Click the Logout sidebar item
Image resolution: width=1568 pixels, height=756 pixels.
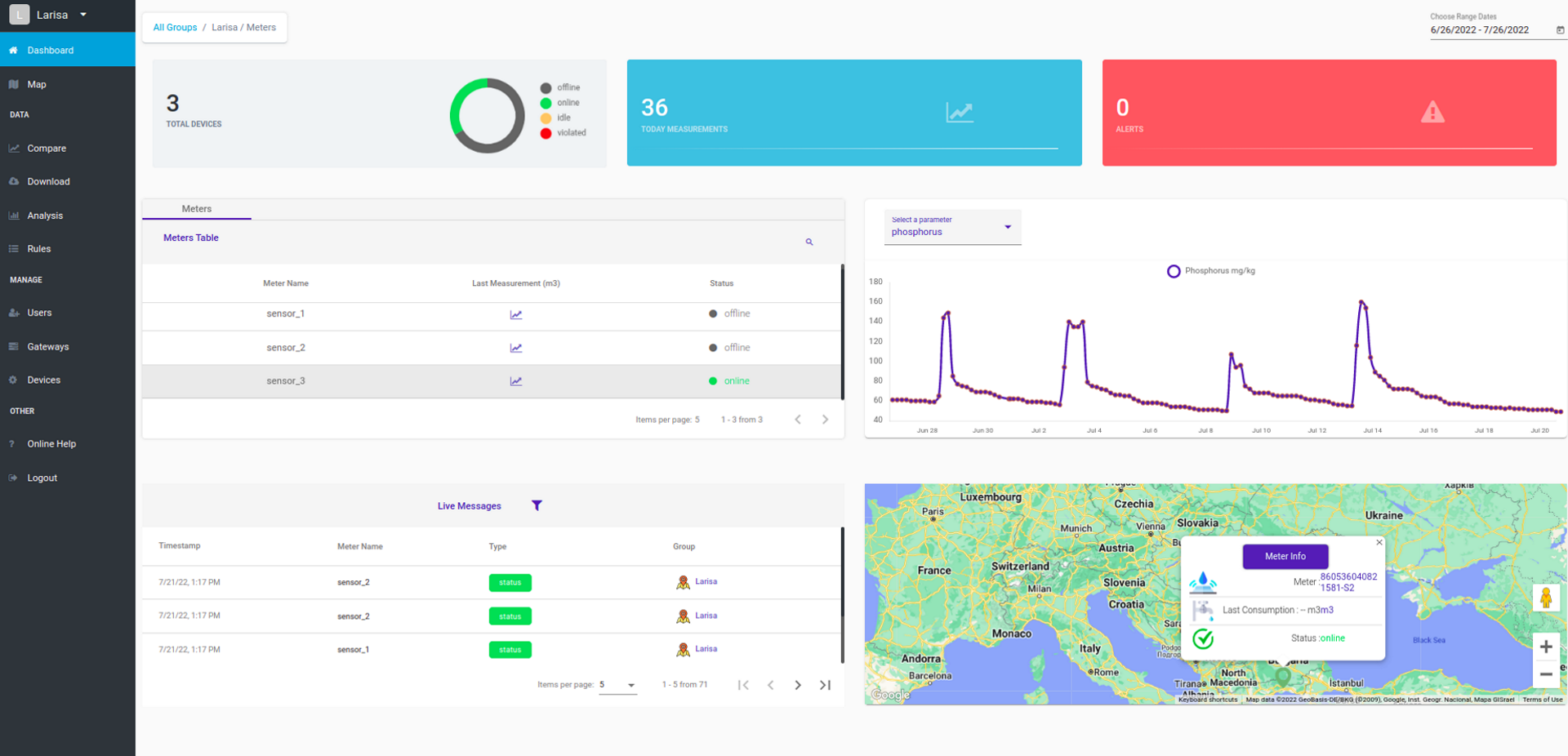(x=67, y=478)
